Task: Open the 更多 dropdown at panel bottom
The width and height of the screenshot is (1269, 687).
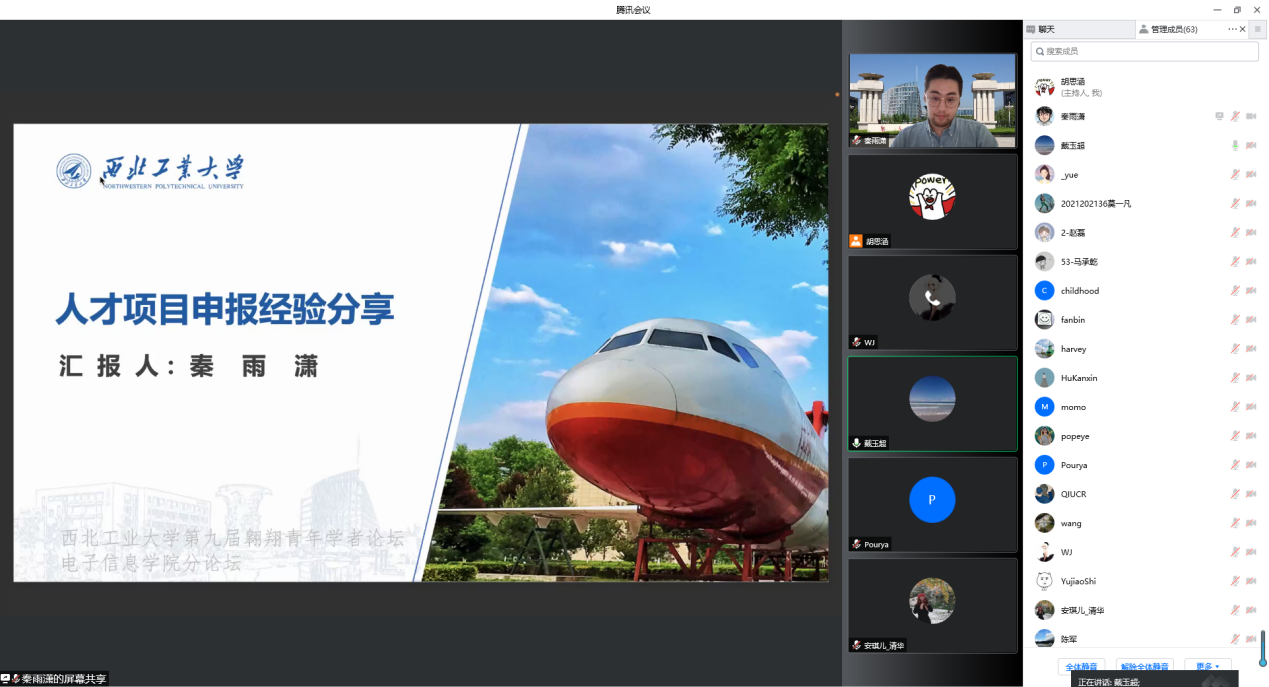Action: point(1208,667)
